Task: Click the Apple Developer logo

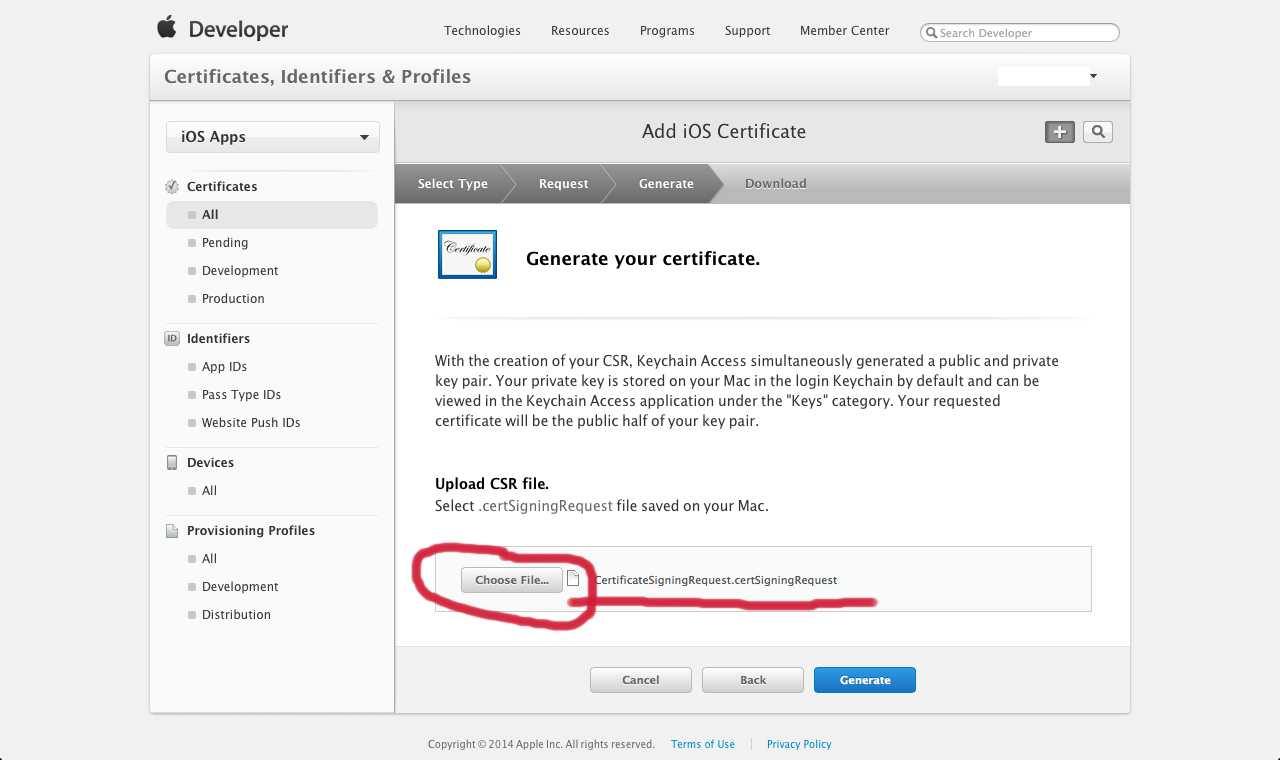Action: [222, 29]
